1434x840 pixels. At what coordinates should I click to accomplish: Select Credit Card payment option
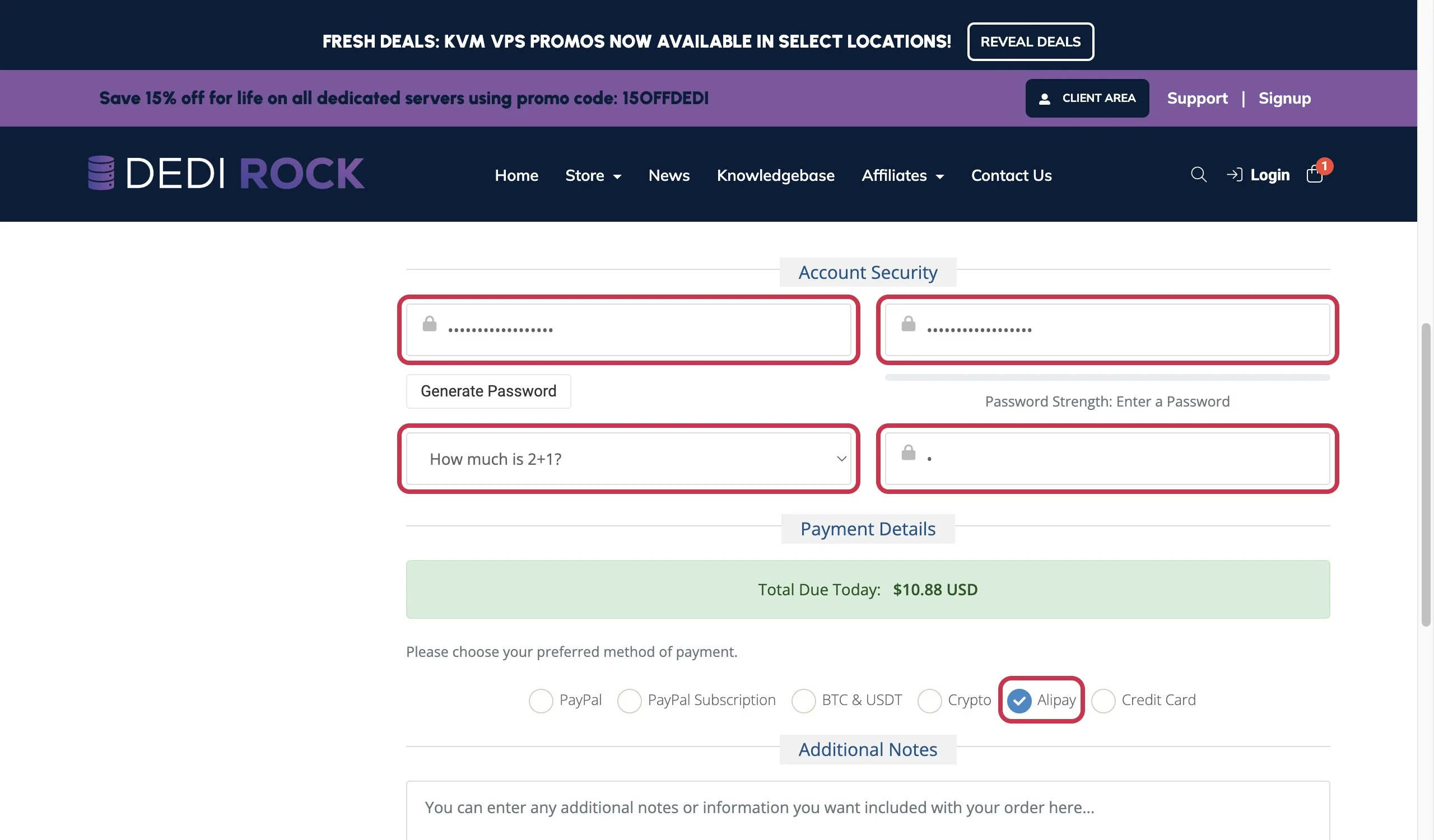[x=1103, y=701]
